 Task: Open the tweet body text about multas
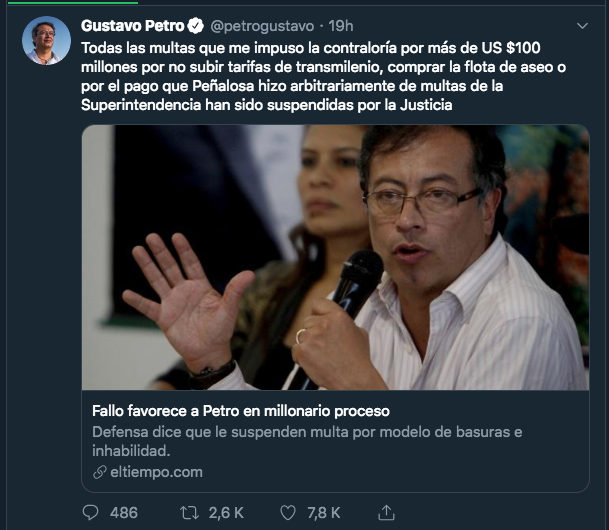click(323, 76)
